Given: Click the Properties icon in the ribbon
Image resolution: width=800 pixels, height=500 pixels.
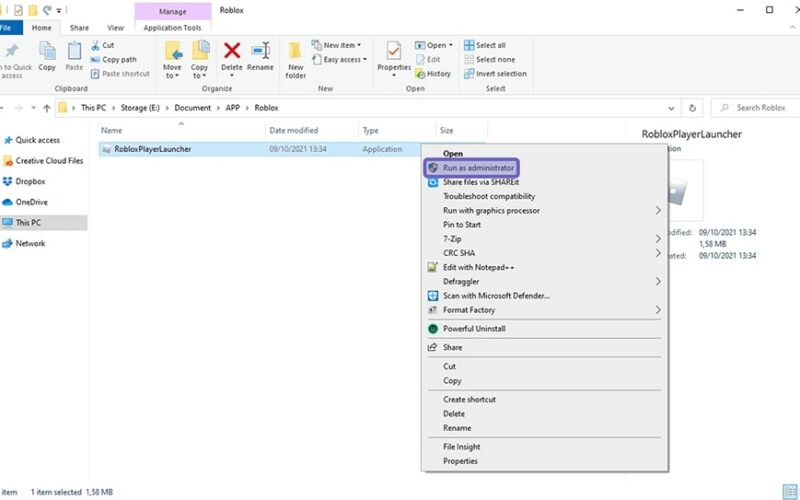Looking at the screenshot, I should click(394, 51).
